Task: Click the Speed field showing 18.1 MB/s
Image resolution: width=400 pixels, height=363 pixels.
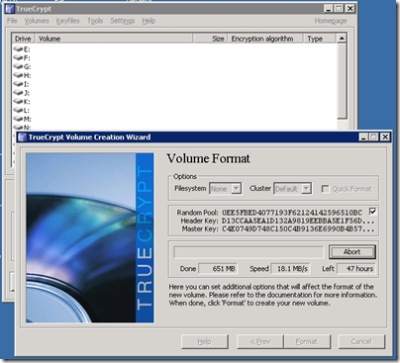Action: (x=290, y=269)
